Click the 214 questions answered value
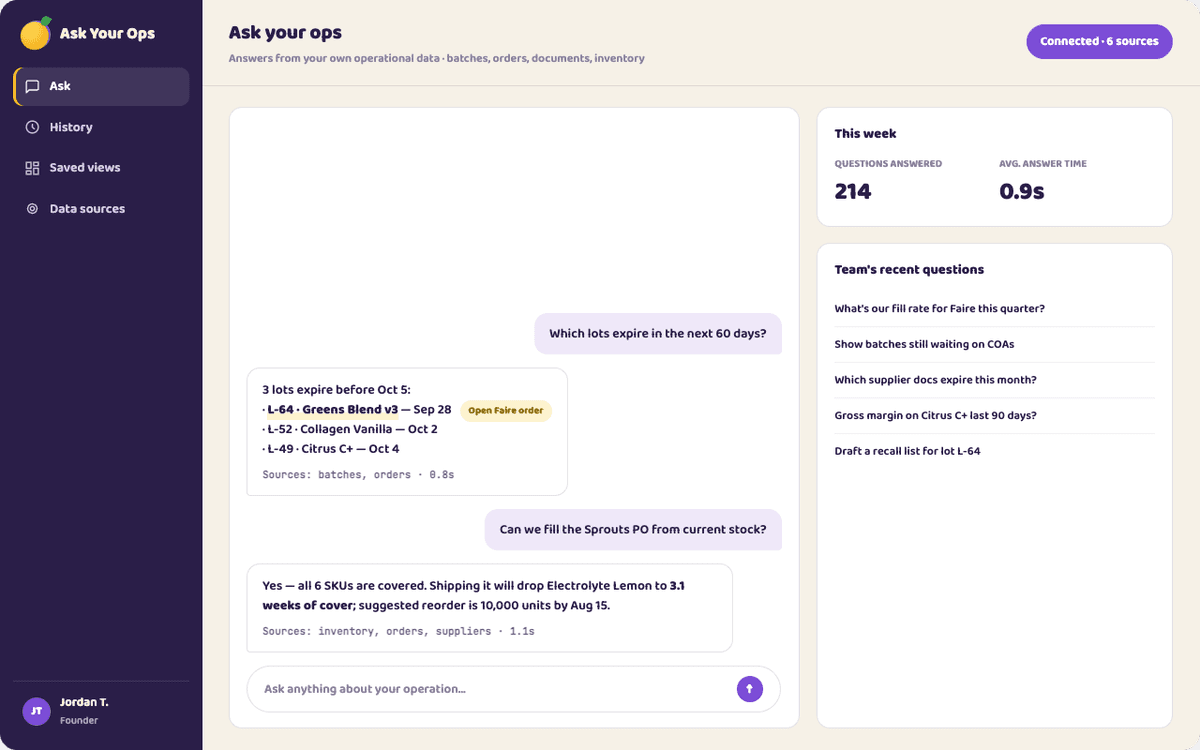Screen dimensions: 1200x750 click(x=853, y=191)
